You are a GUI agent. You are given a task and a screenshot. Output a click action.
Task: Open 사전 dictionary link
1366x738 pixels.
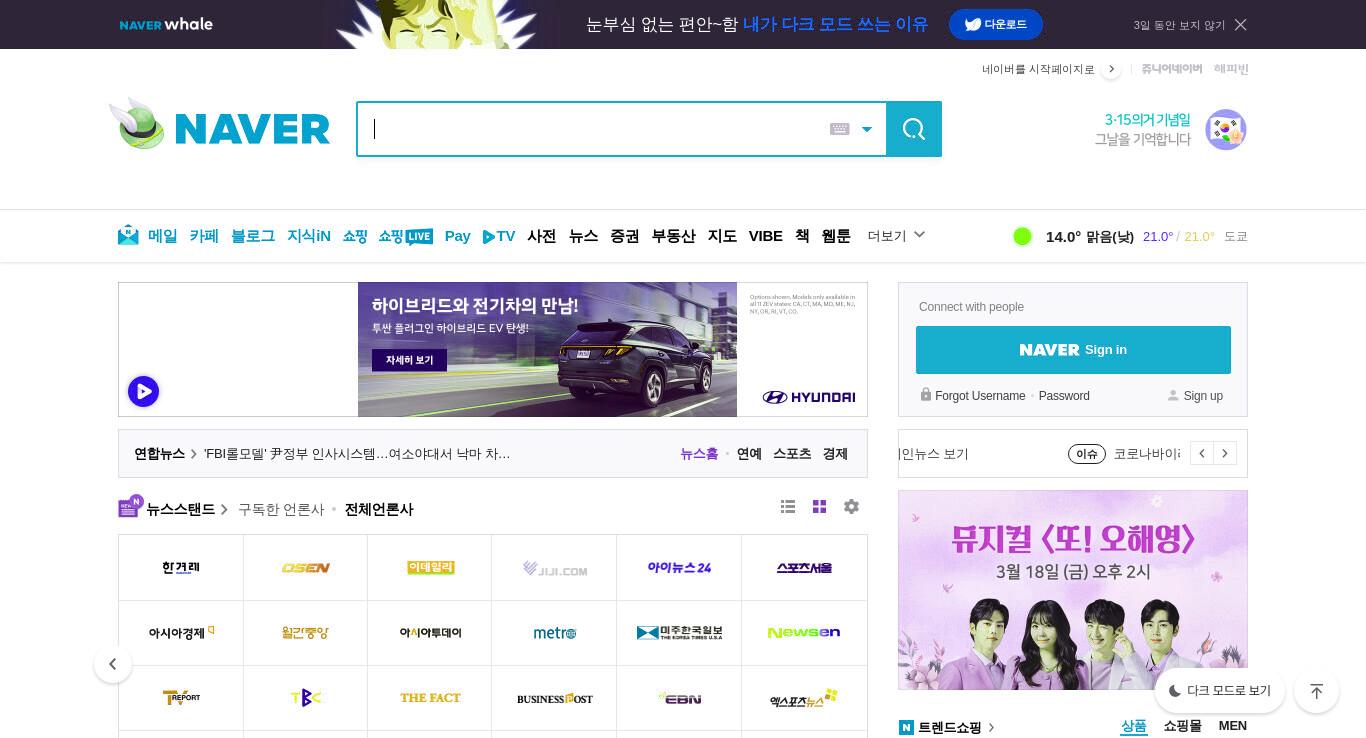coord(542,236)
